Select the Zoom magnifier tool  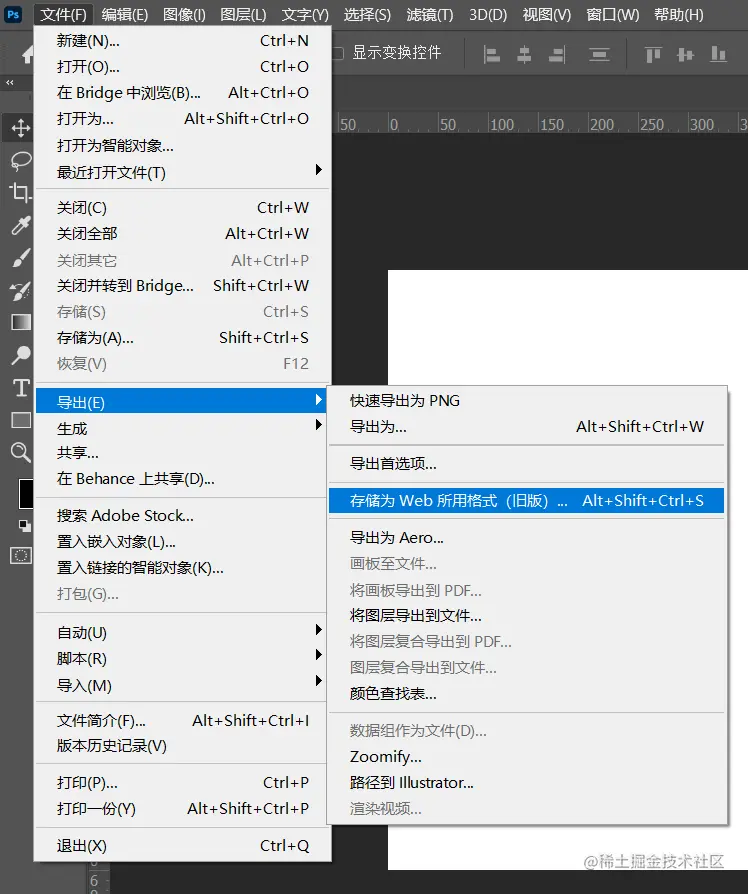pos(21,453)
